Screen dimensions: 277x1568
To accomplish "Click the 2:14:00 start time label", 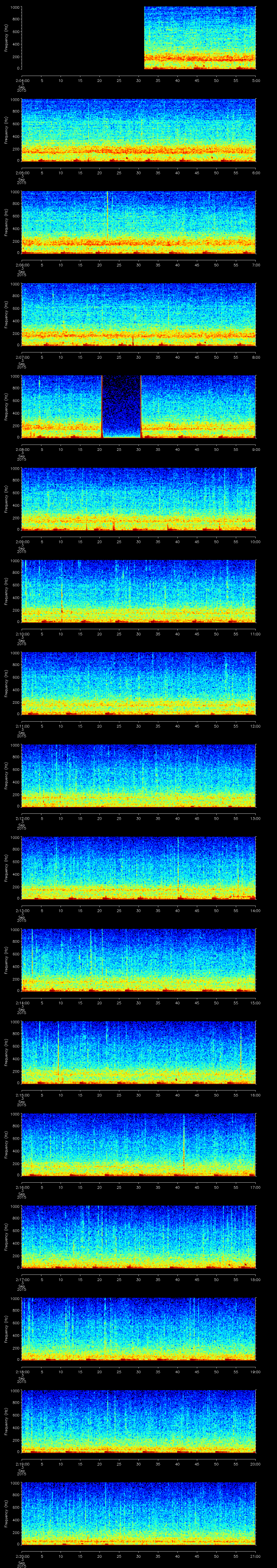I will [22, 1003].
